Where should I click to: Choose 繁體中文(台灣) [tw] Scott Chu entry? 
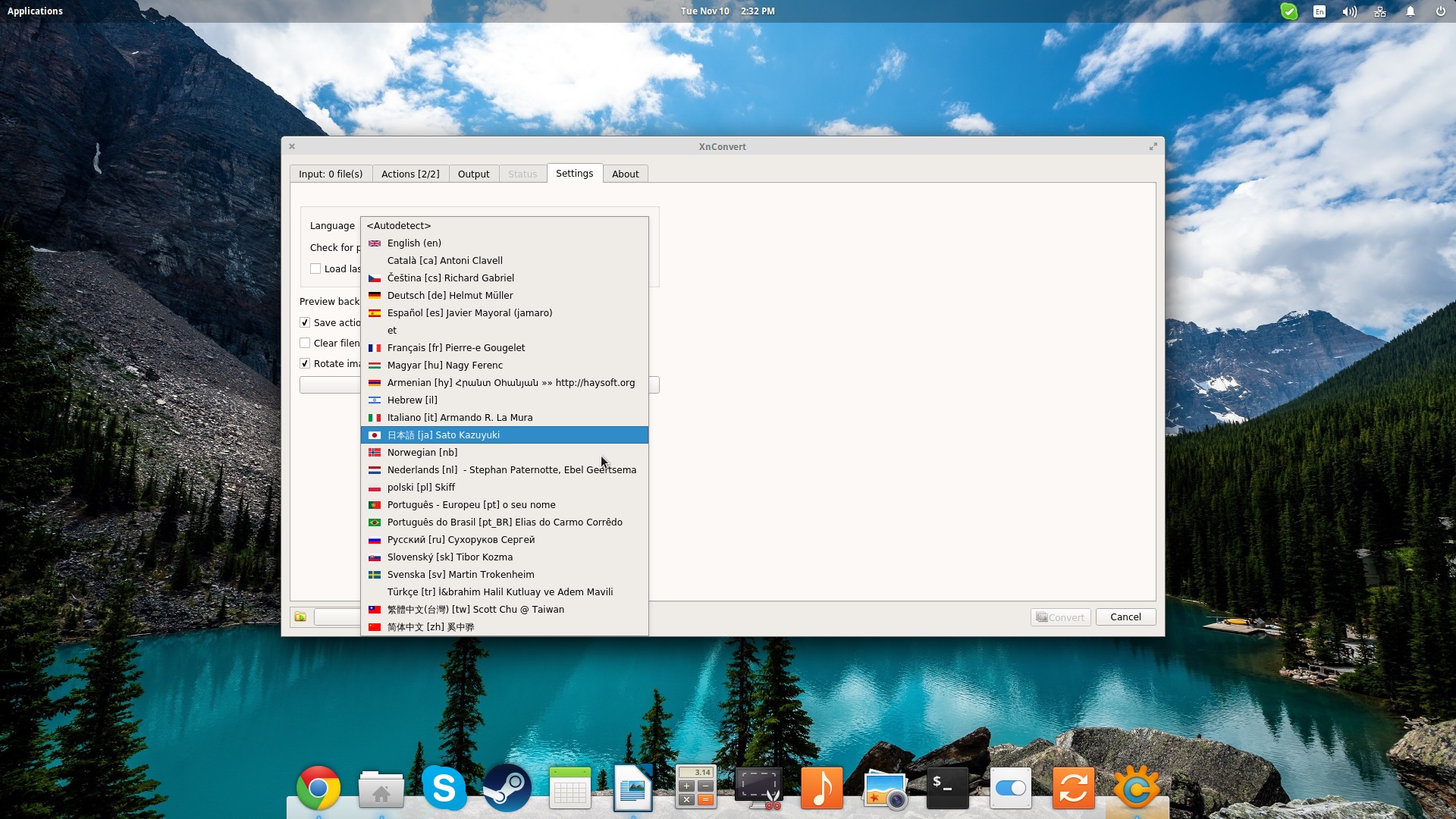click(504, 610)
